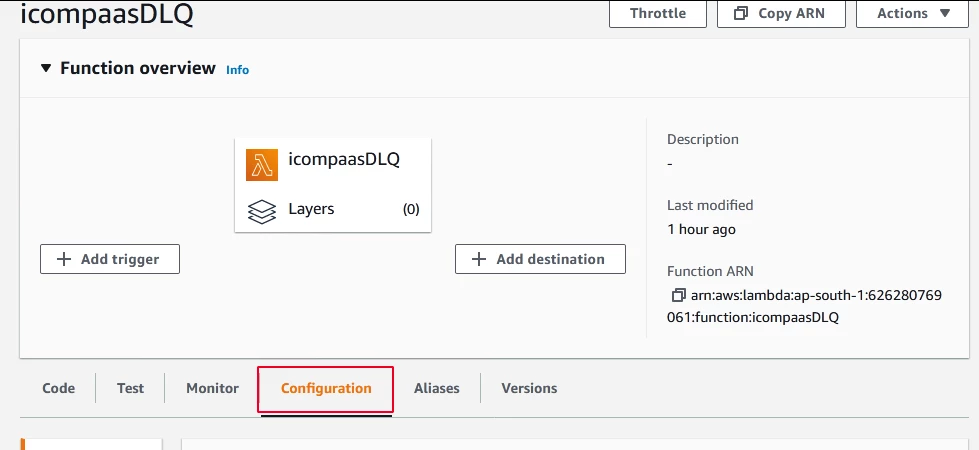Open the Monitor tab
Viewport: 979px width, 450px height.
point(212,388)
